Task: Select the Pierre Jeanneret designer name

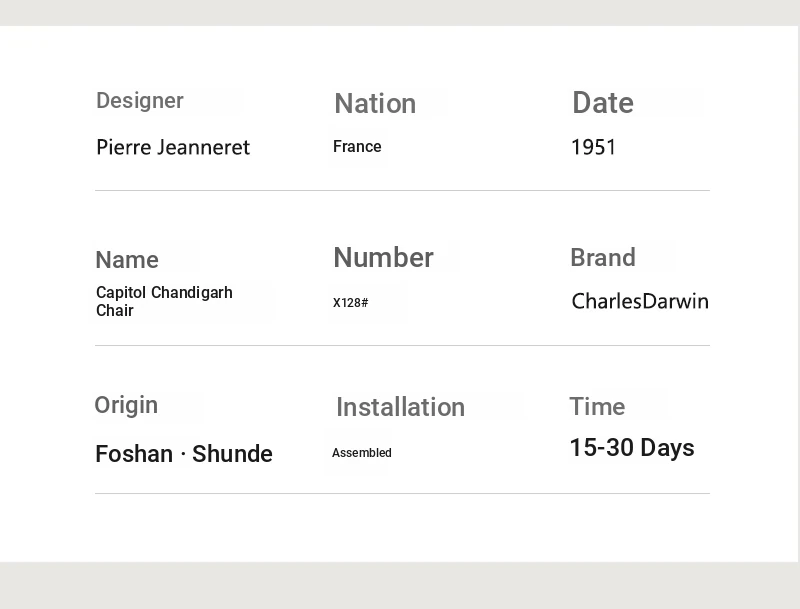Action: pos(173,148)
